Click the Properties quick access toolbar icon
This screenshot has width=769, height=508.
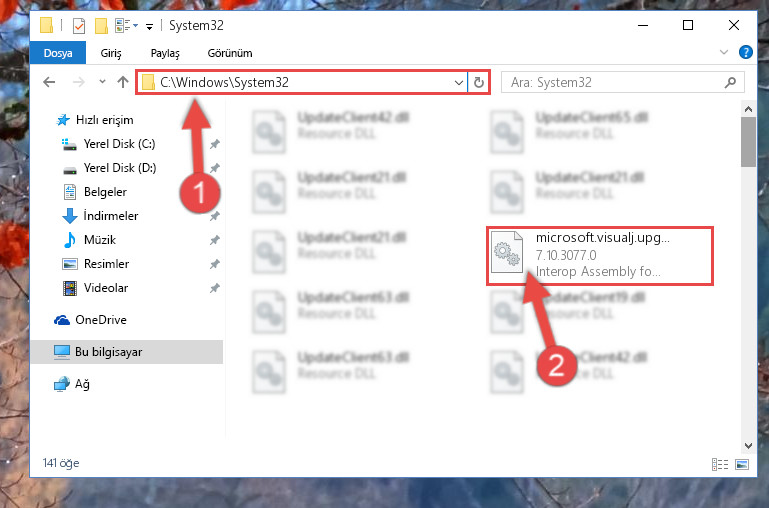pos(78,25)
